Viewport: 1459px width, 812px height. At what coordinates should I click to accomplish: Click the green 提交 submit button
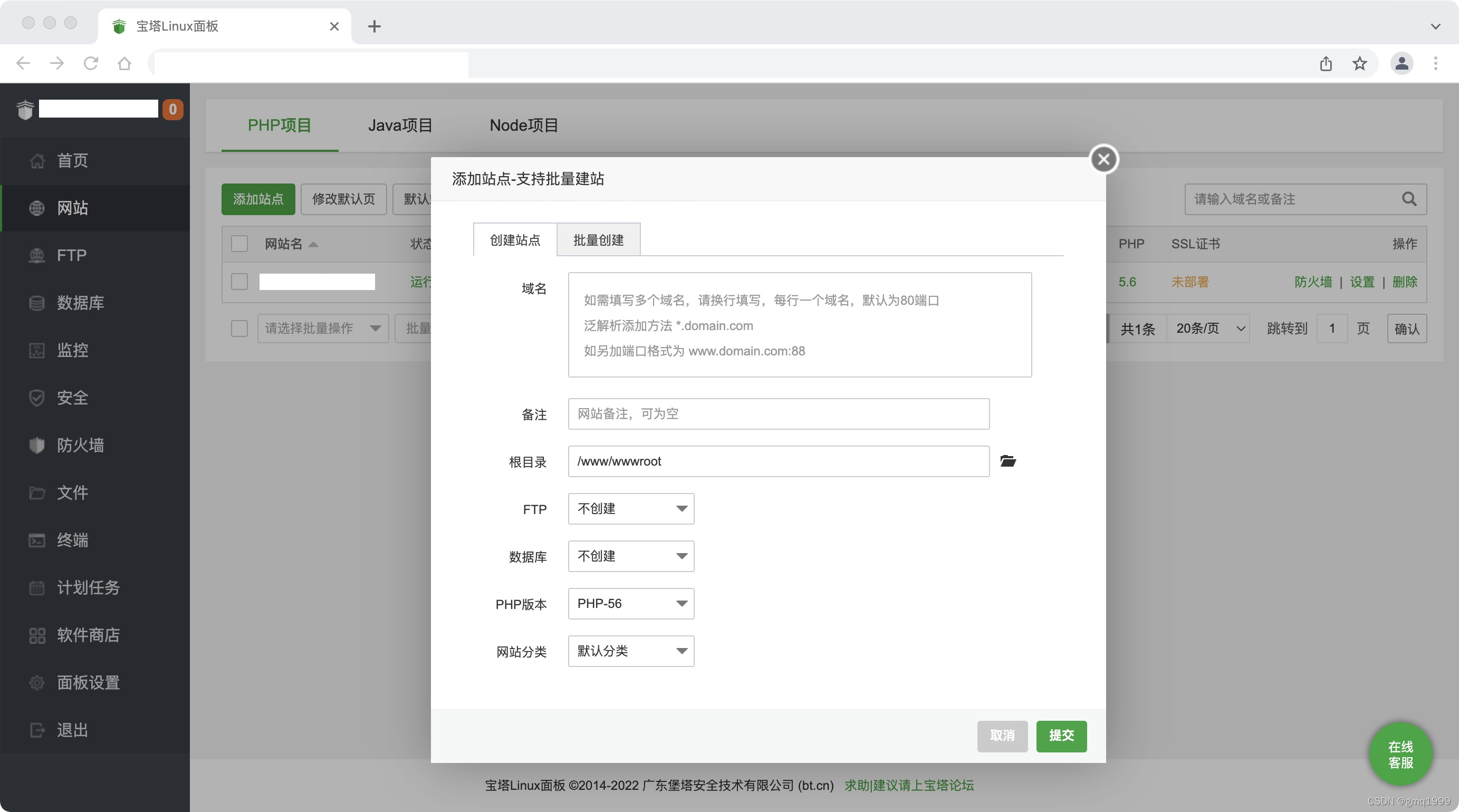1061,736
